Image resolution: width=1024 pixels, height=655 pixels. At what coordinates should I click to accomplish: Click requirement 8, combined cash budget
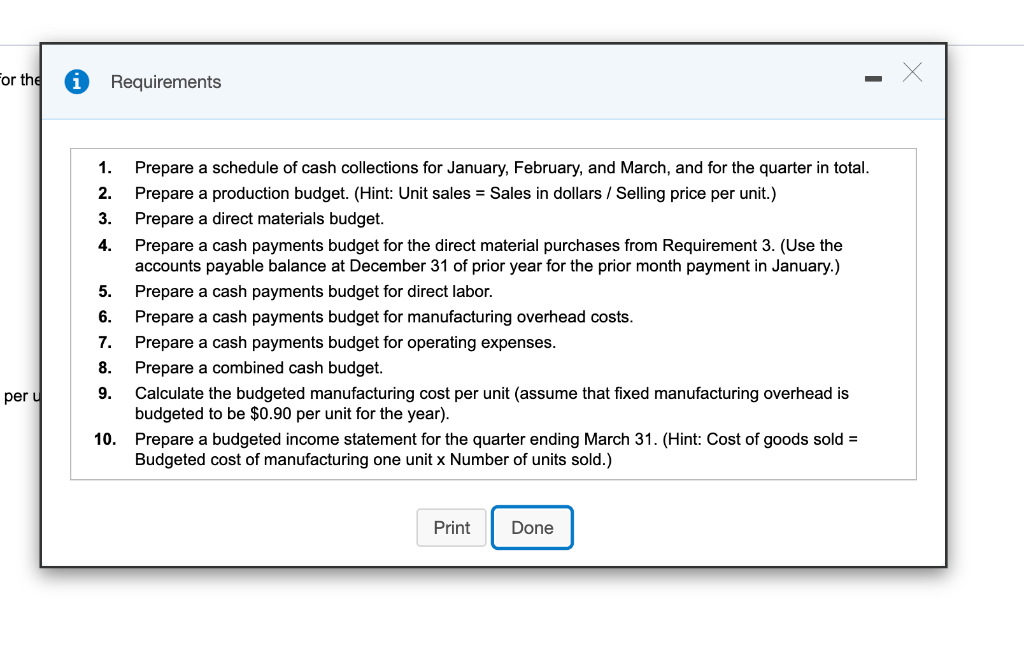[x=258, y=368]
